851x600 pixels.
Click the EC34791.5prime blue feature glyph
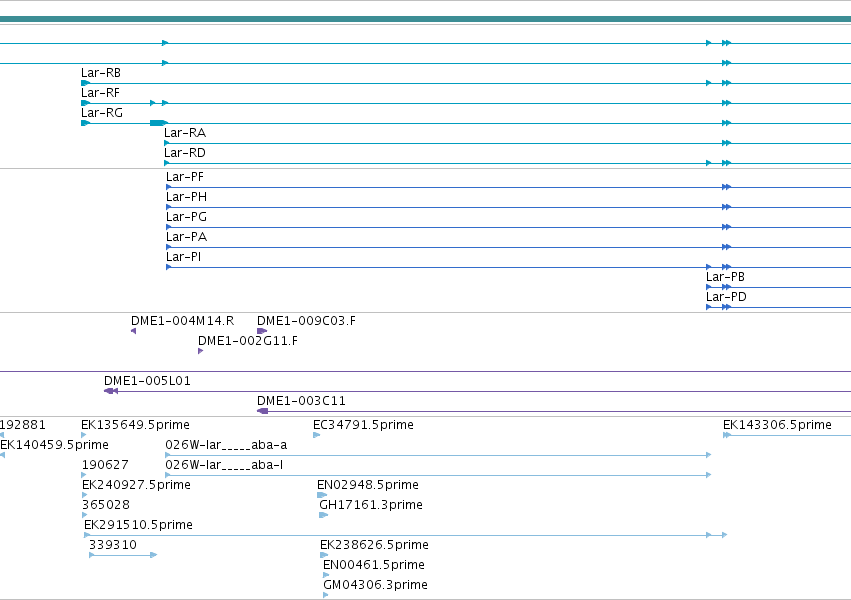316,435
